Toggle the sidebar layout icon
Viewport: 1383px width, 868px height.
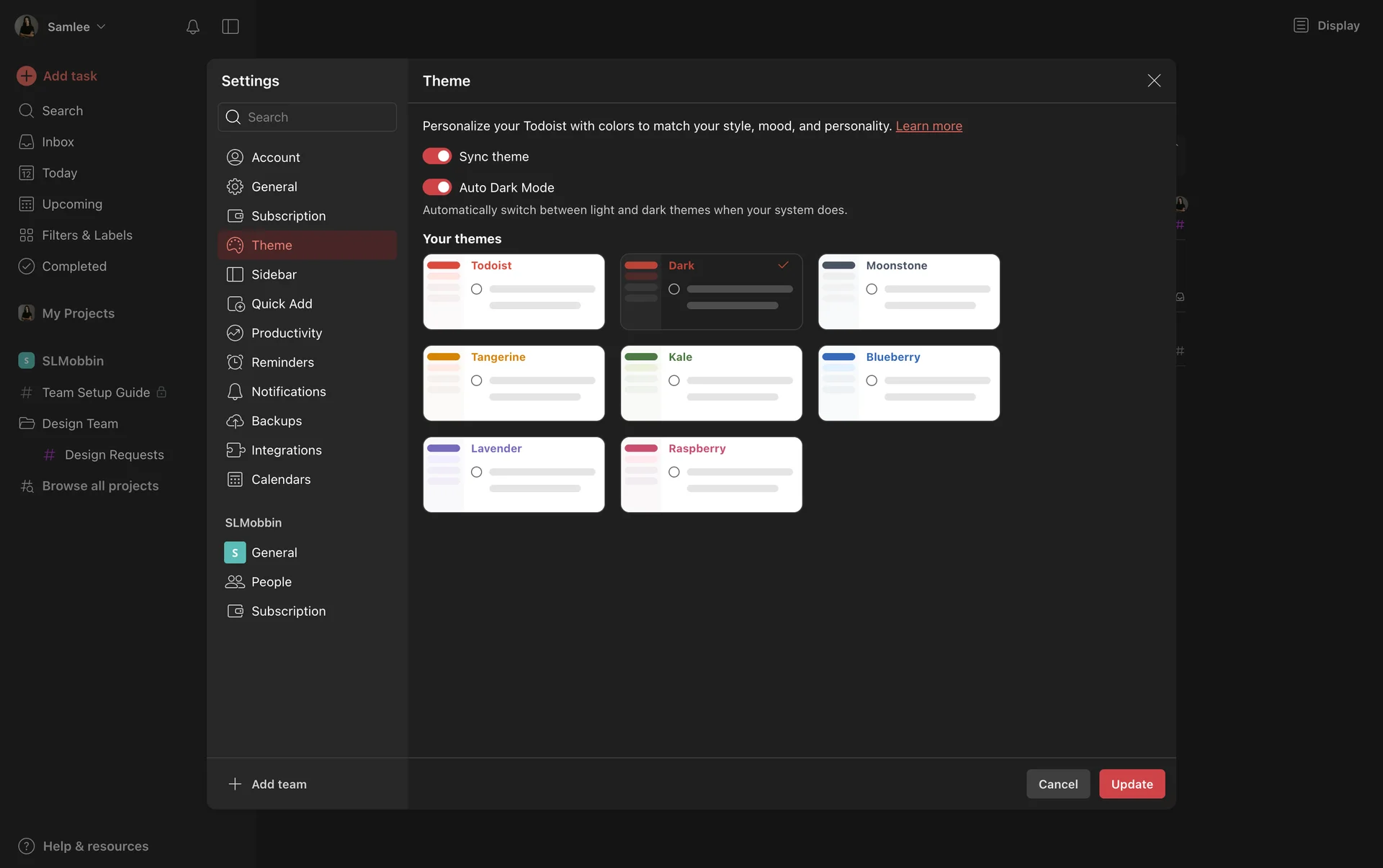[x=230, y=27]
